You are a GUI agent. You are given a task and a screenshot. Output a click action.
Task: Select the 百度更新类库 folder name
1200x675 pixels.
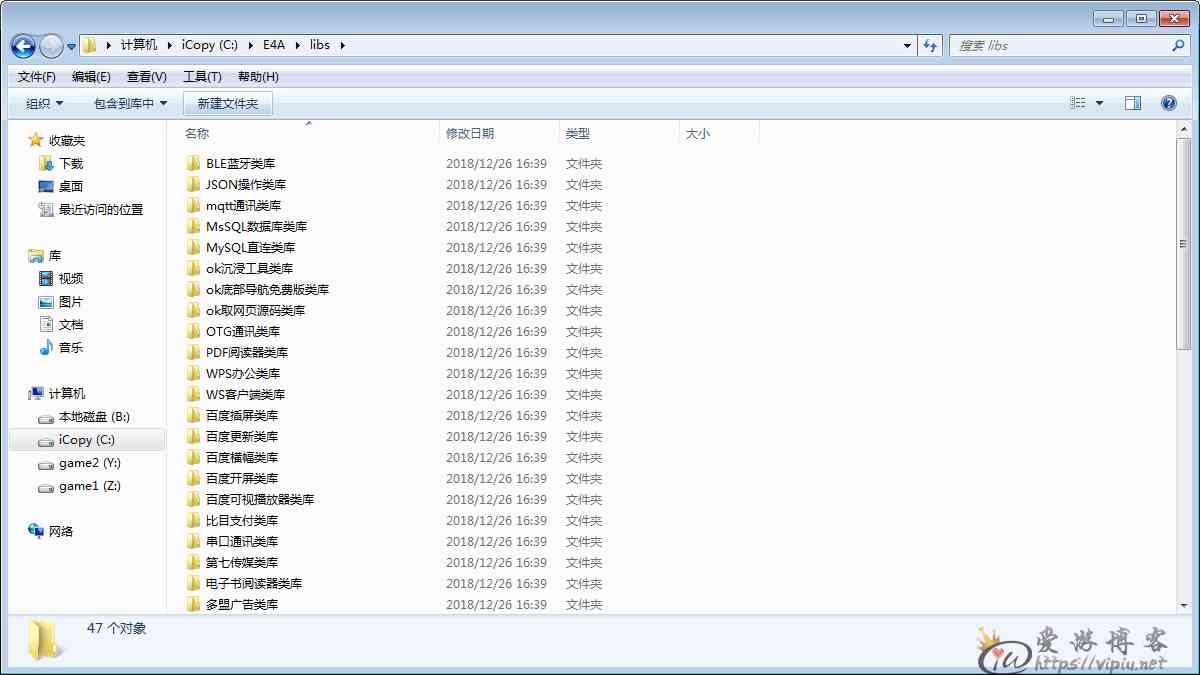pos(242,436)
